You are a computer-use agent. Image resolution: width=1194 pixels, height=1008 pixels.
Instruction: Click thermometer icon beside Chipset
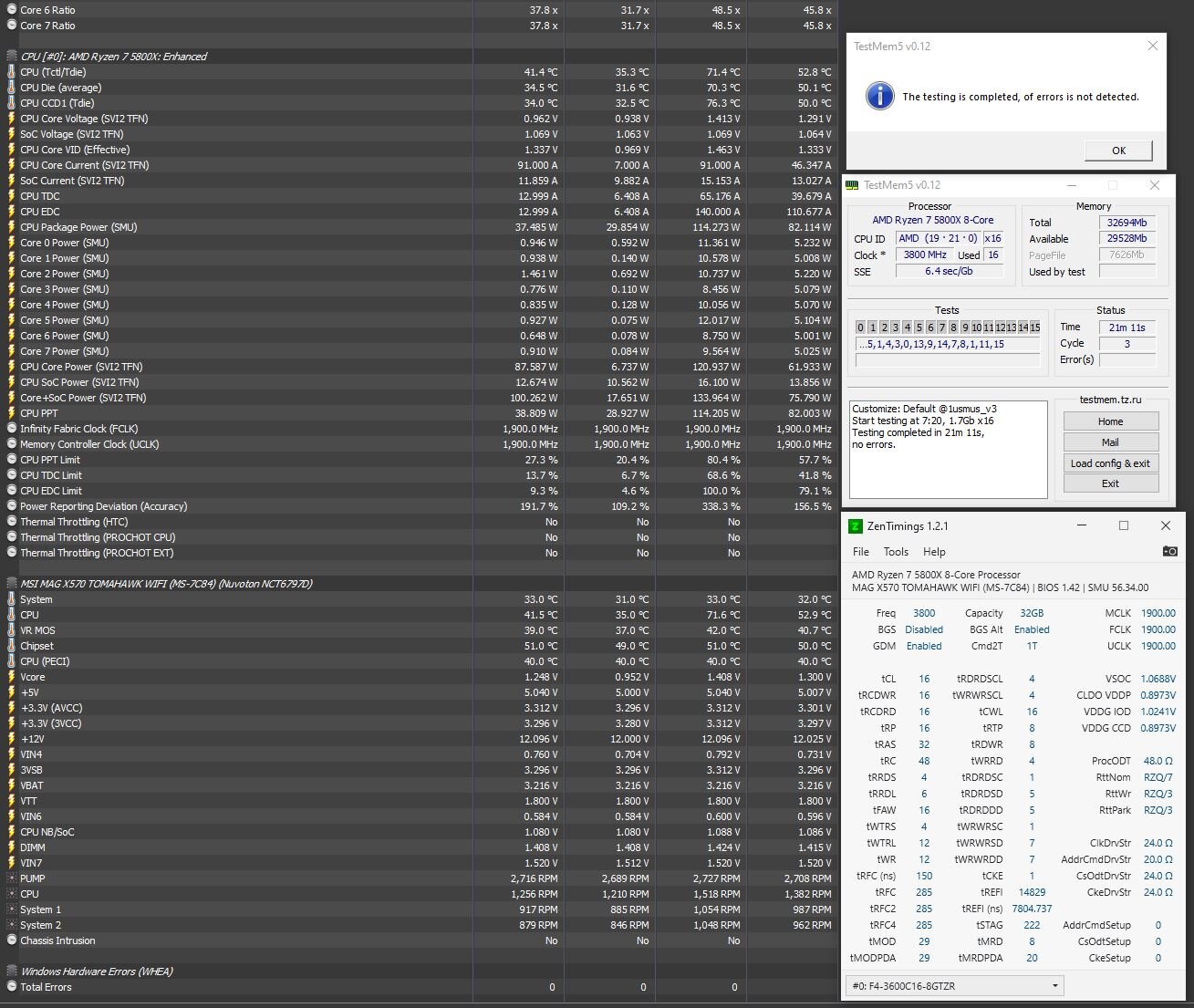click(x=11, y=646)
